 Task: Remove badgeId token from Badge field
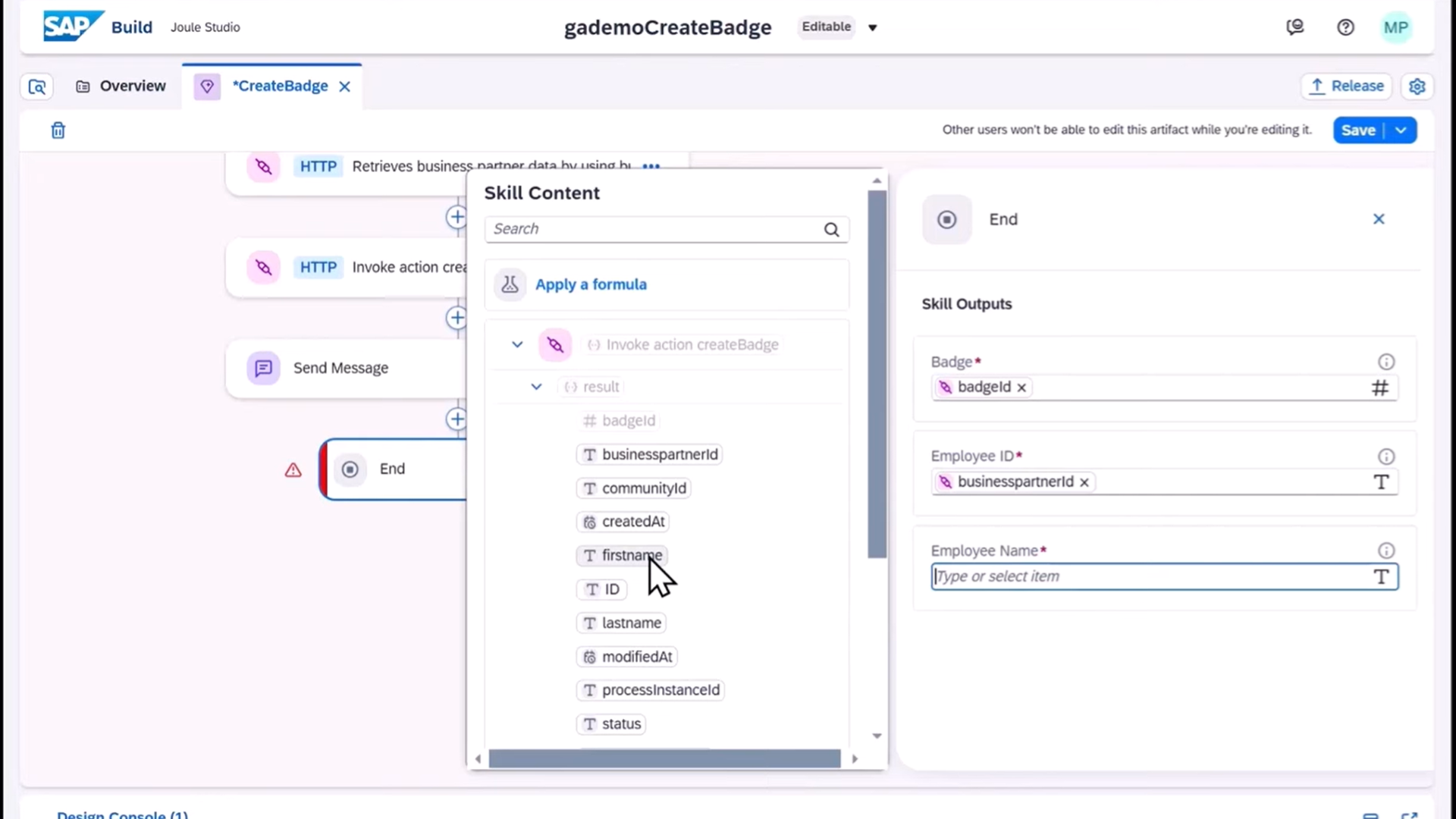pyautogui.click(x=1021, y=388)
